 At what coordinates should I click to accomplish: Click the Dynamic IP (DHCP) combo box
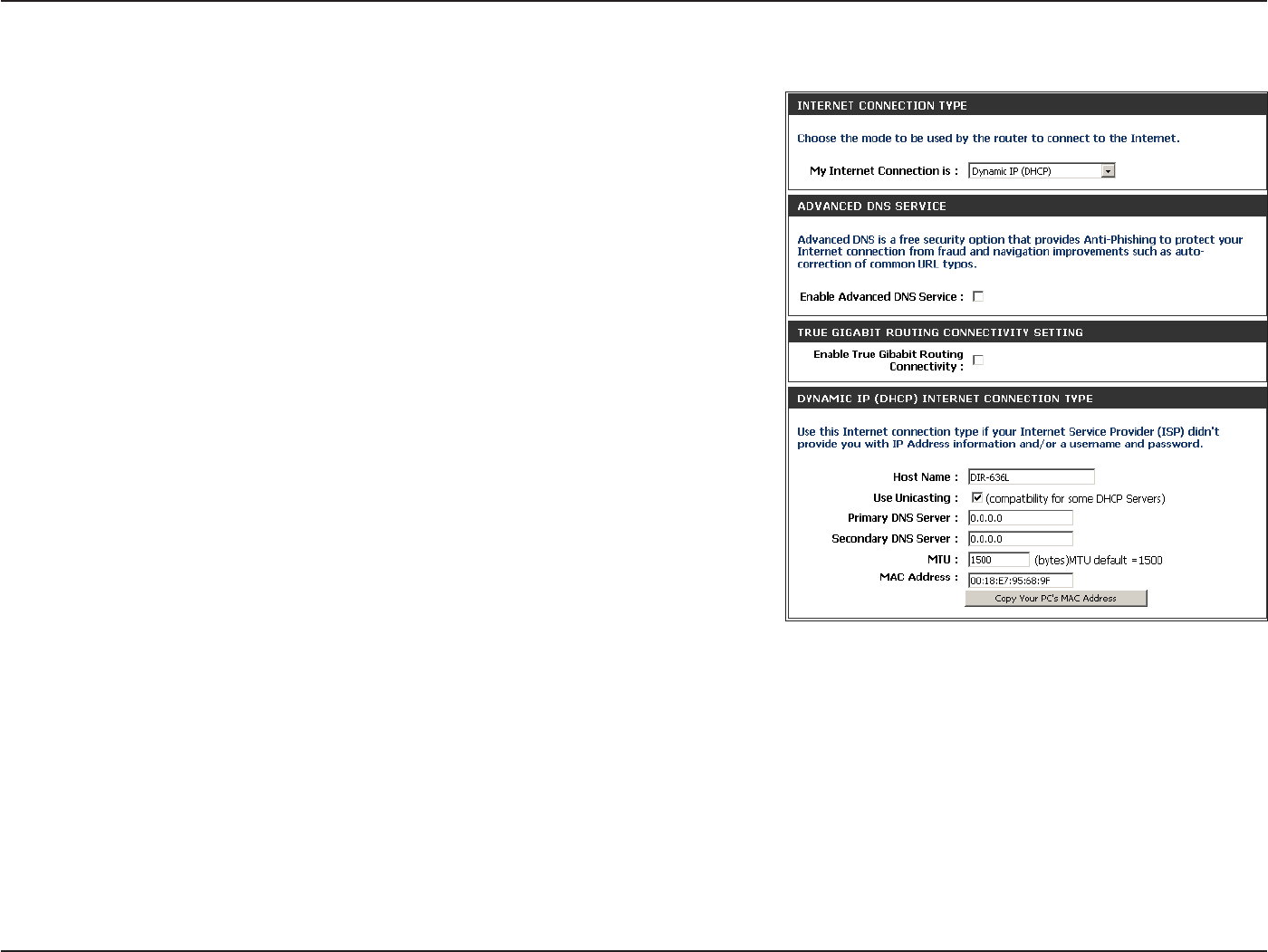click(1042, 171)
